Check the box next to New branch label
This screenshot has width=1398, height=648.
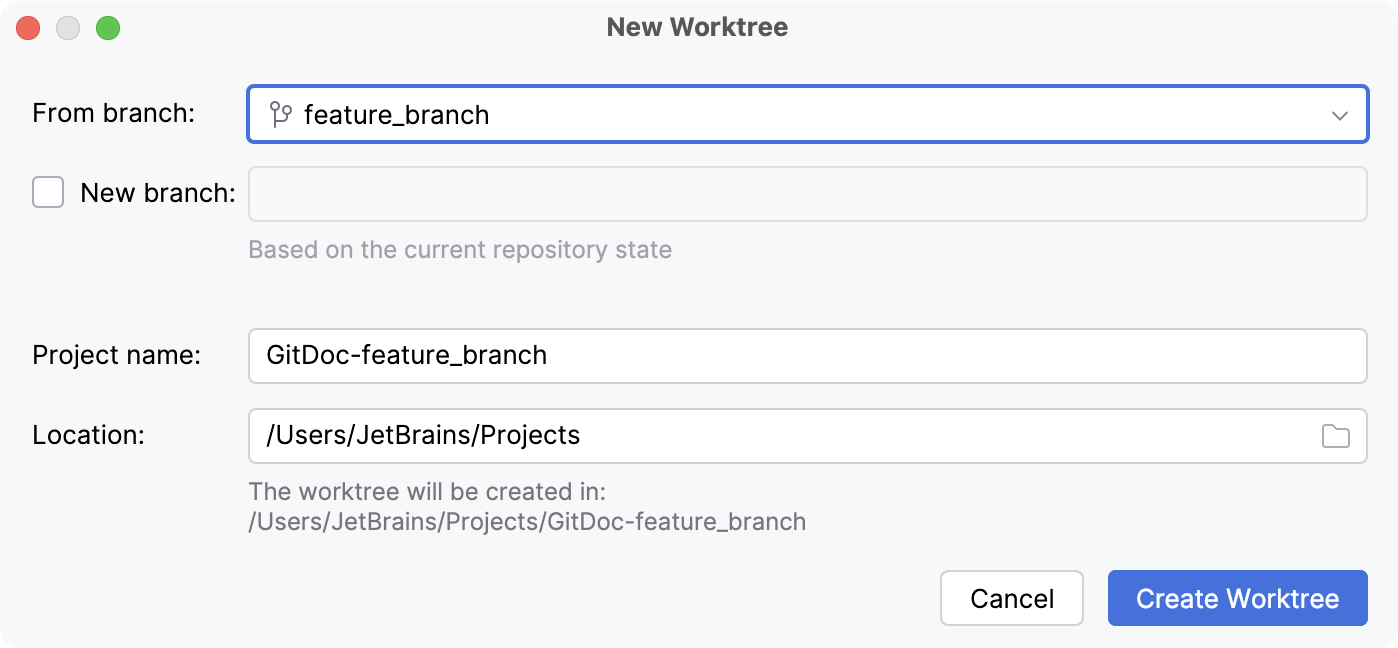(x=47, y=193)
